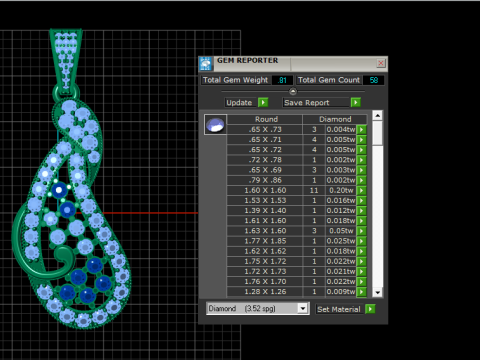Select size cell .65 X .73
The height and width of the screenshot is (360, 480).
(x=265, y=129)
